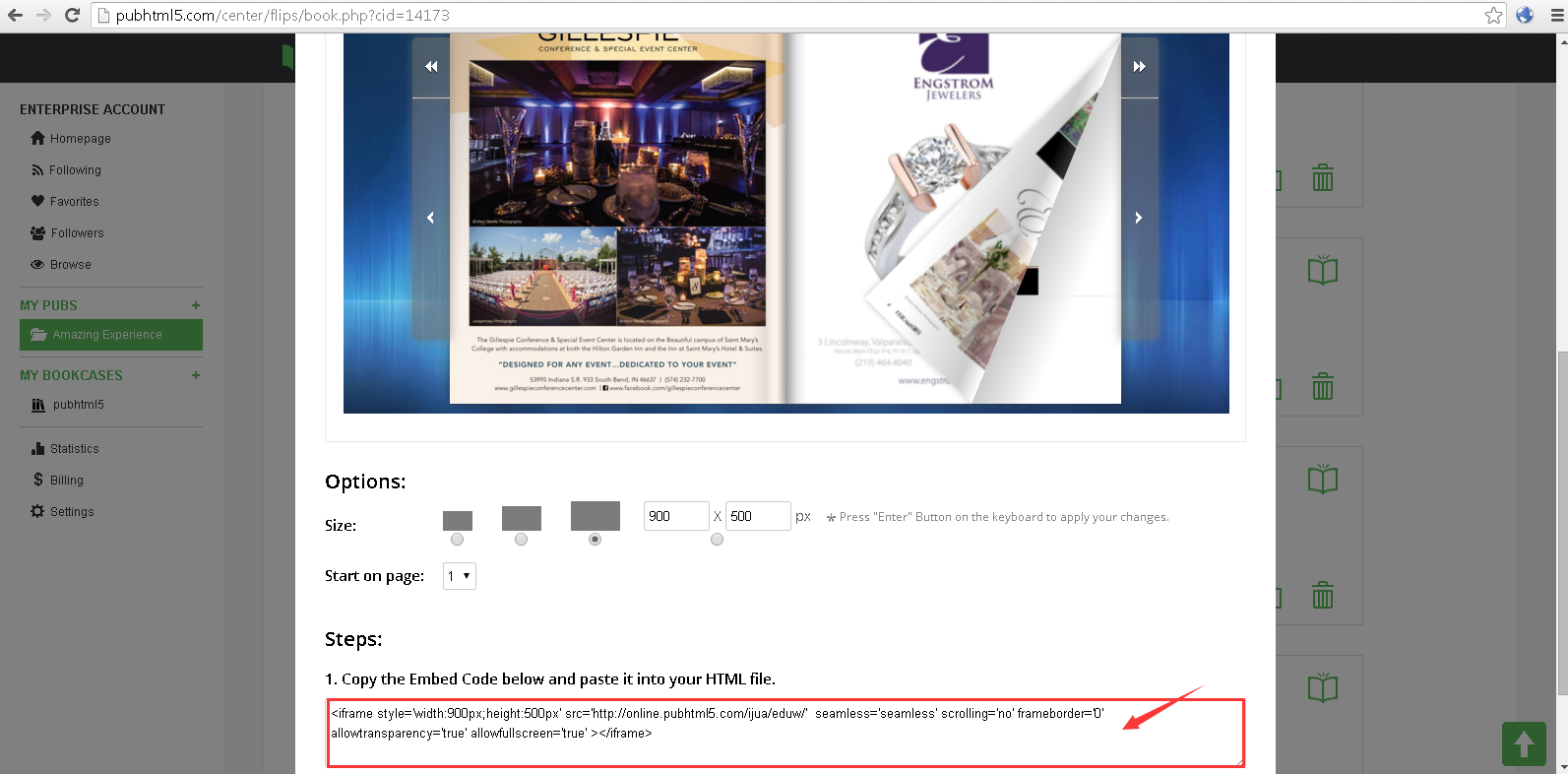This screenshot has height=774, width=1568.
Task: Open Followers via its people icon
Action: pos(38,233)
